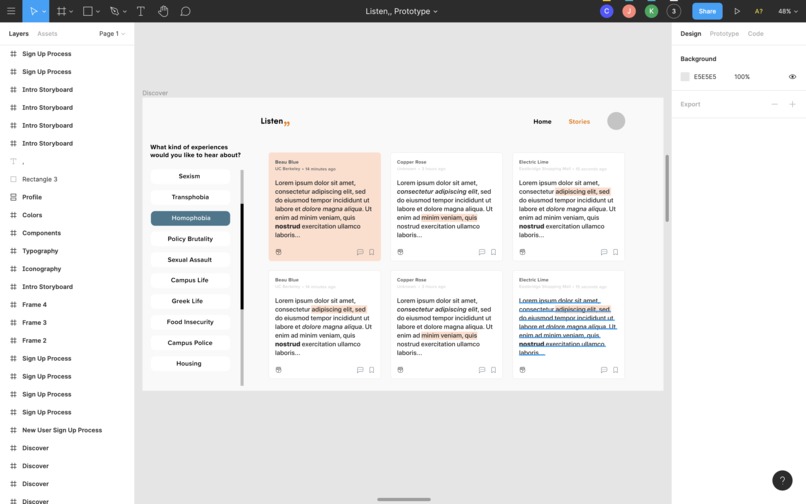Edit the 100% background opacity value
This screenshot has width=806, height=504.
(742, 77)
